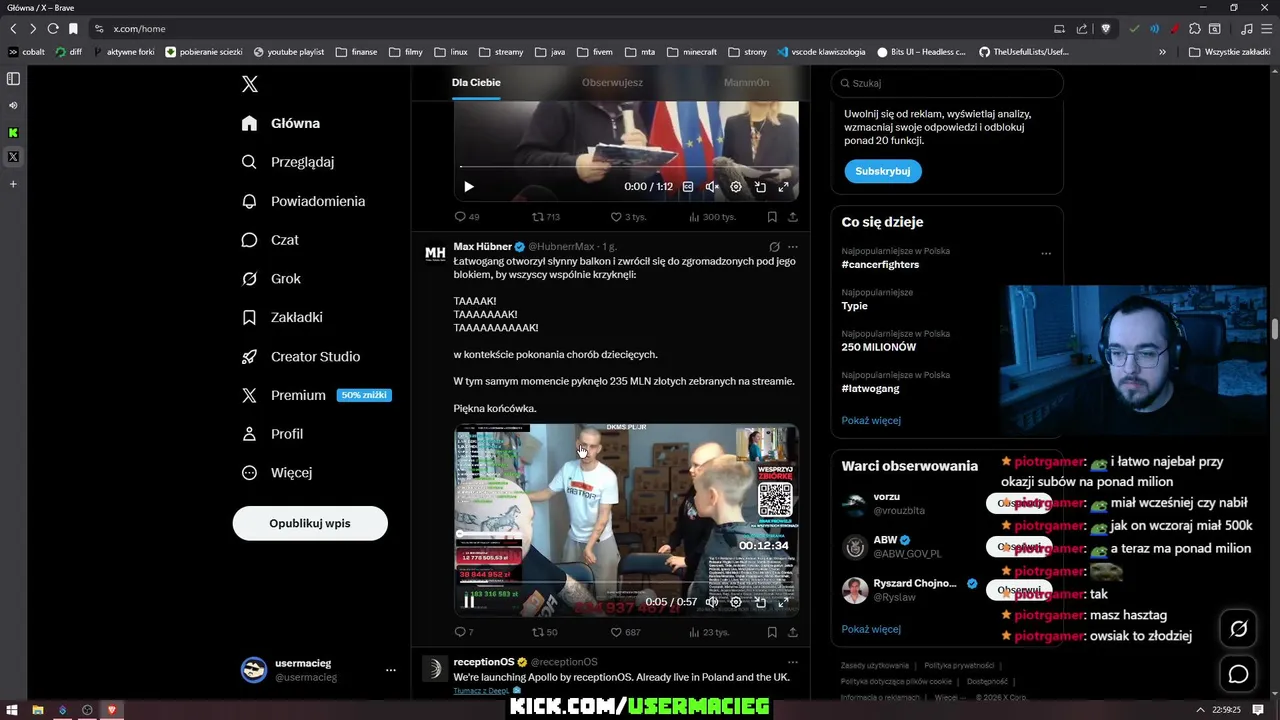
Task: Click Grok icon on Max Hübner post
Action: point(774,246)
